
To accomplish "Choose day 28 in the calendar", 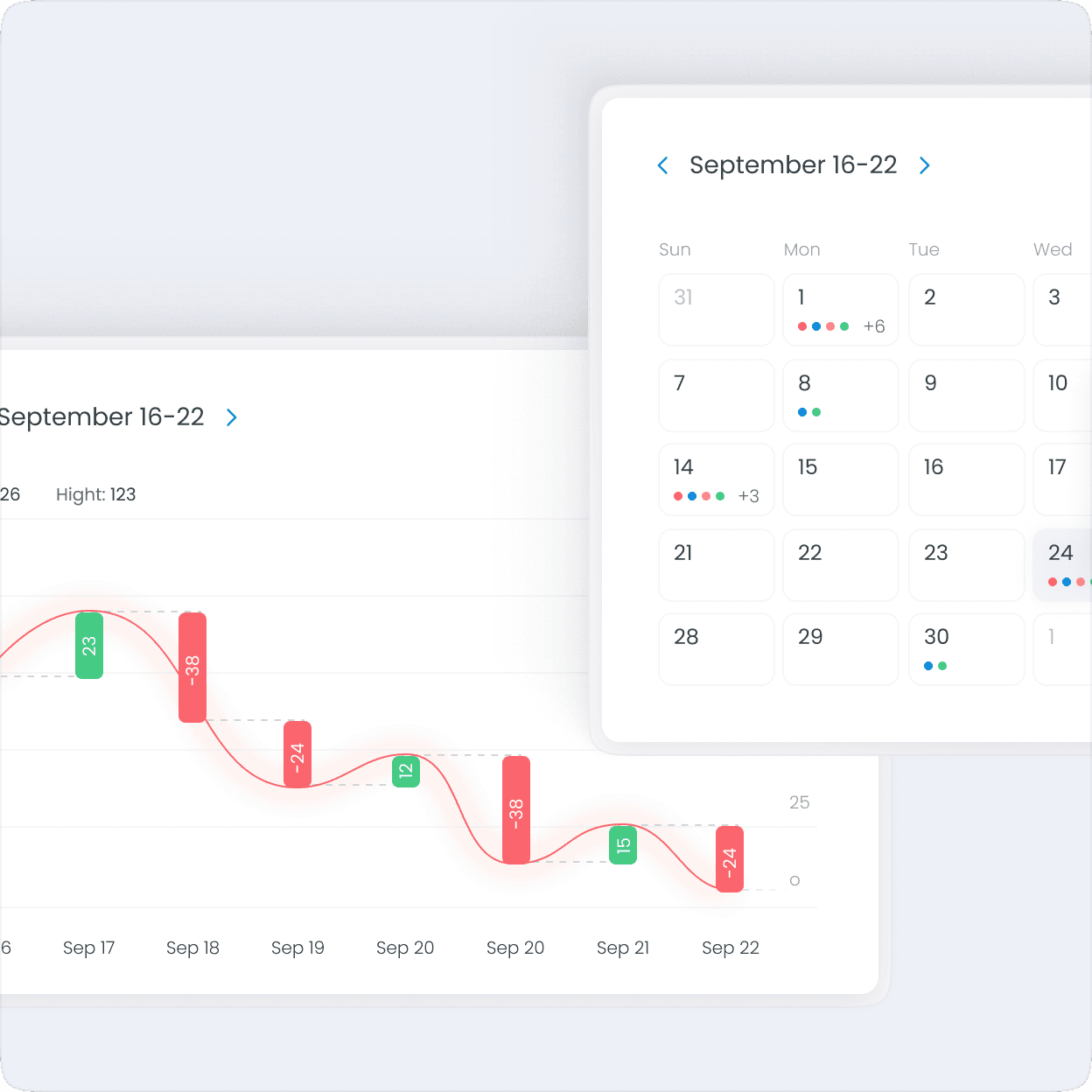I will pos(716,648).
